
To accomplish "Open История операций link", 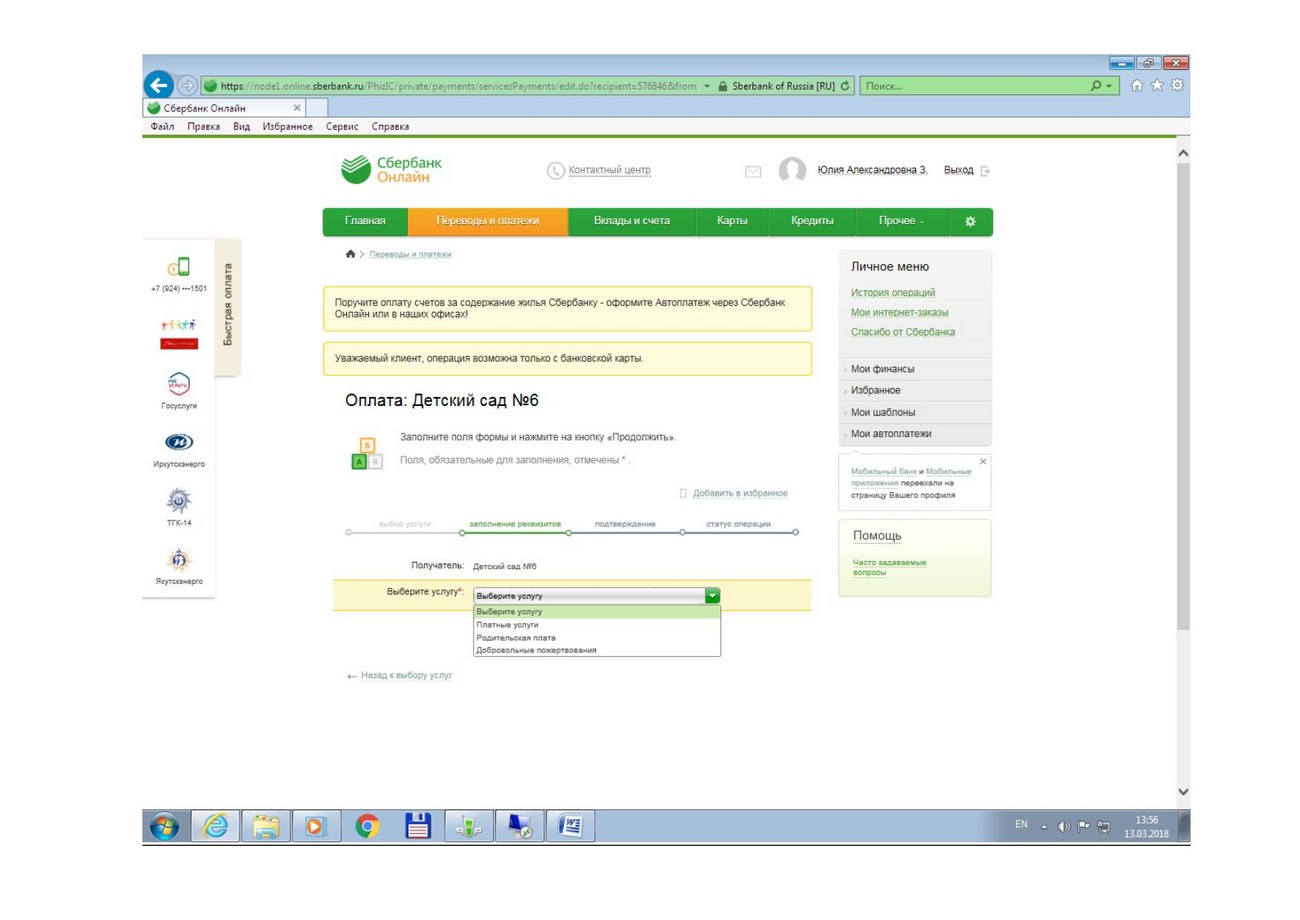I will point(893,292).
